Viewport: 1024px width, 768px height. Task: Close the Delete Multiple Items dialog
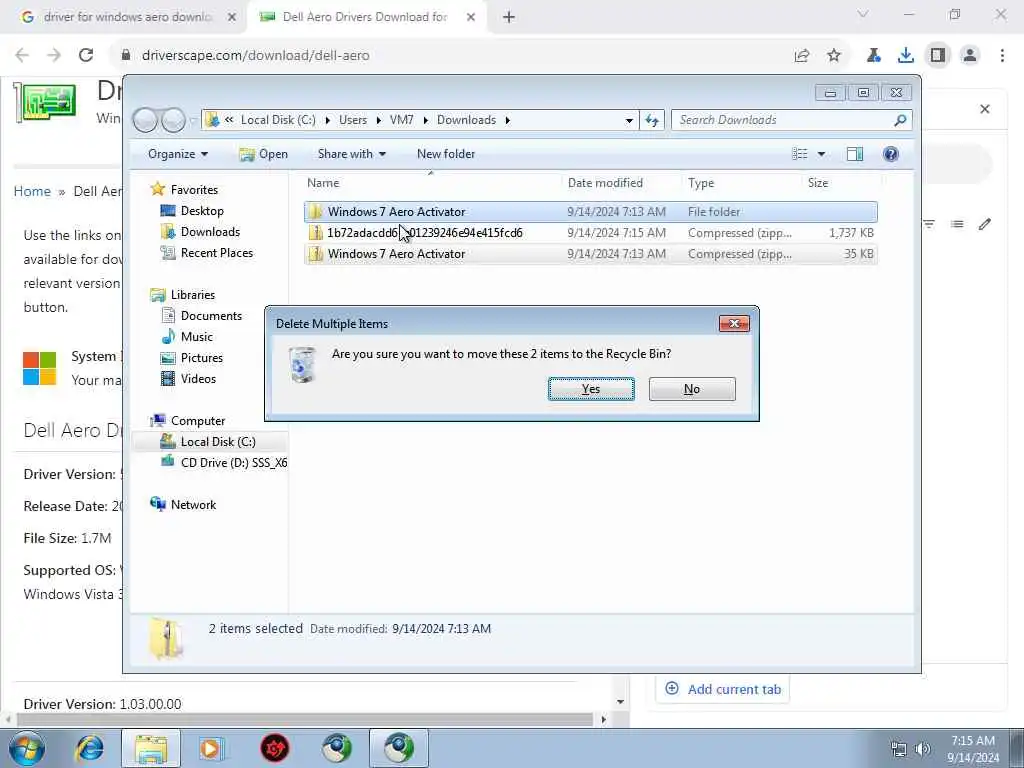click(734, 324)
